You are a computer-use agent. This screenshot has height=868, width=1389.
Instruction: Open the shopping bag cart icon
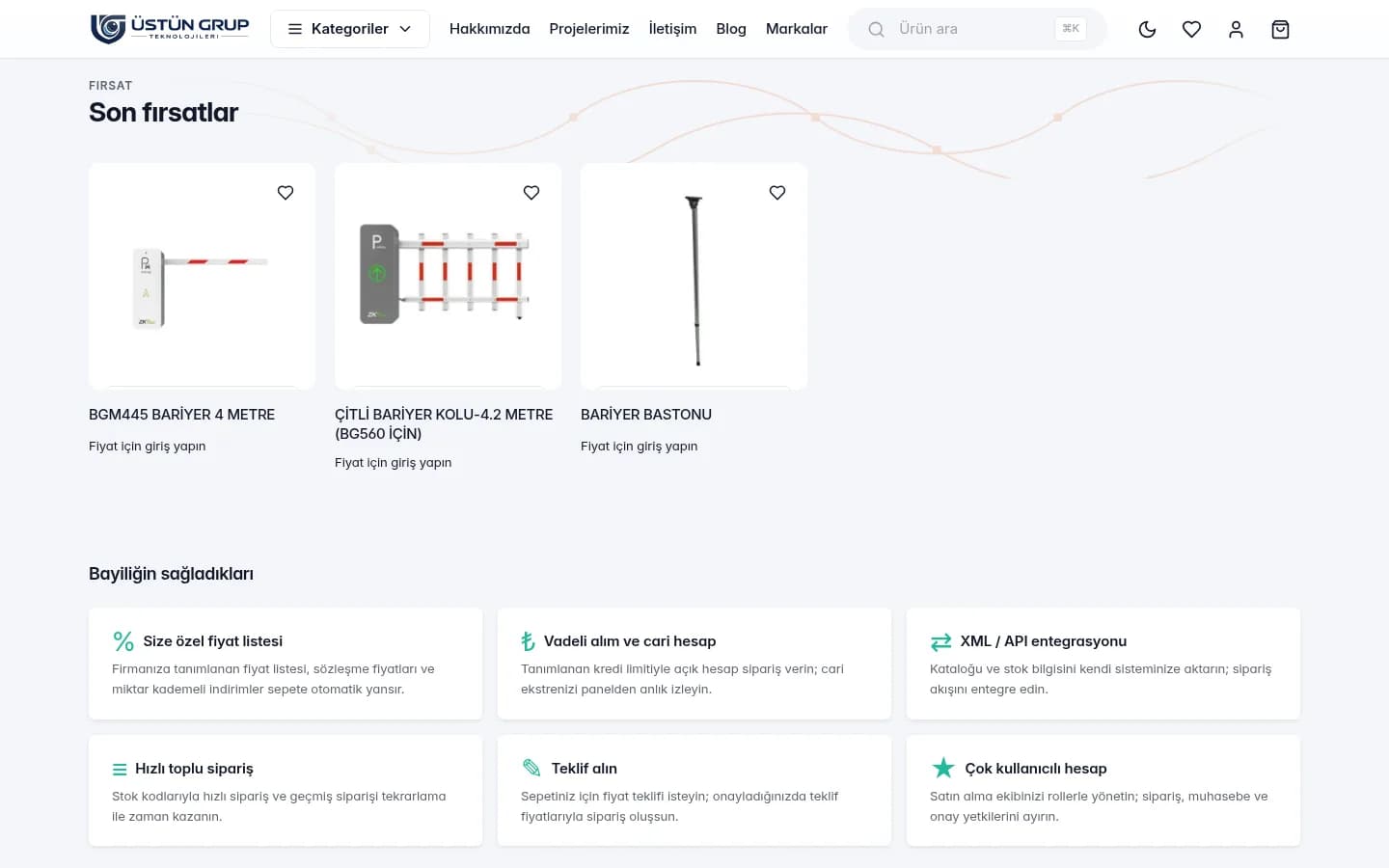[1280, 29]
